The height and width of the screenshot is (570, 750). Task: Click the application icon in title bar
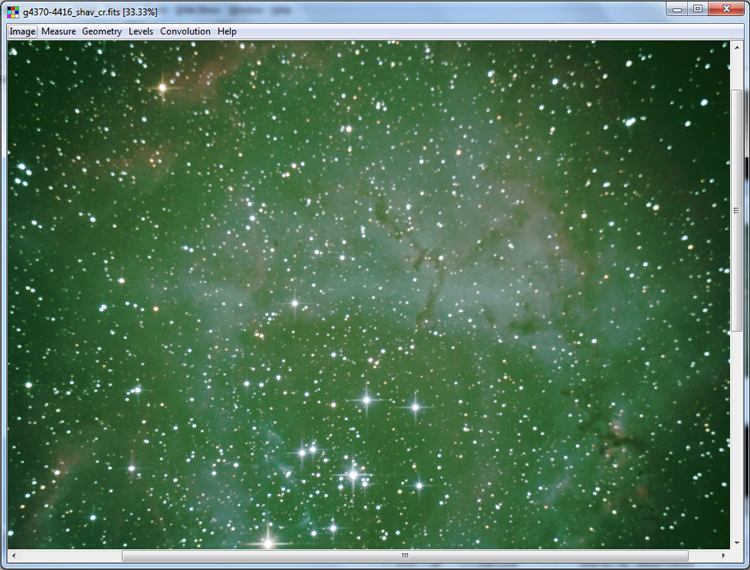coord(13,11)
